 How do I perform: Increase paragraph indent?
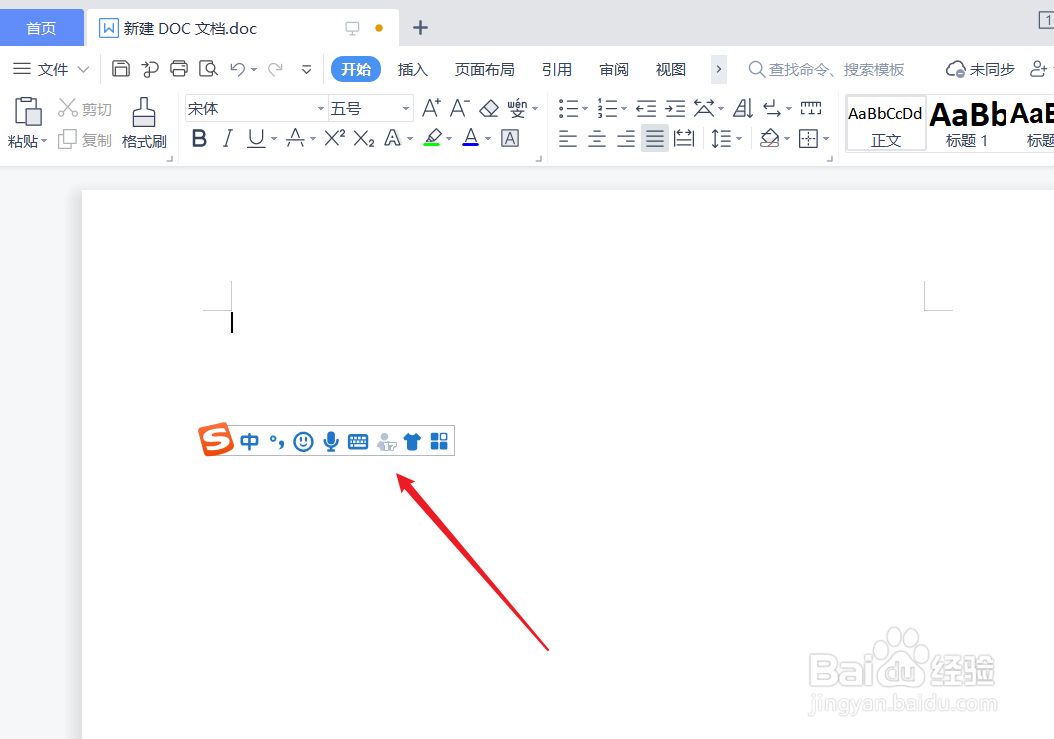(675, 108)
